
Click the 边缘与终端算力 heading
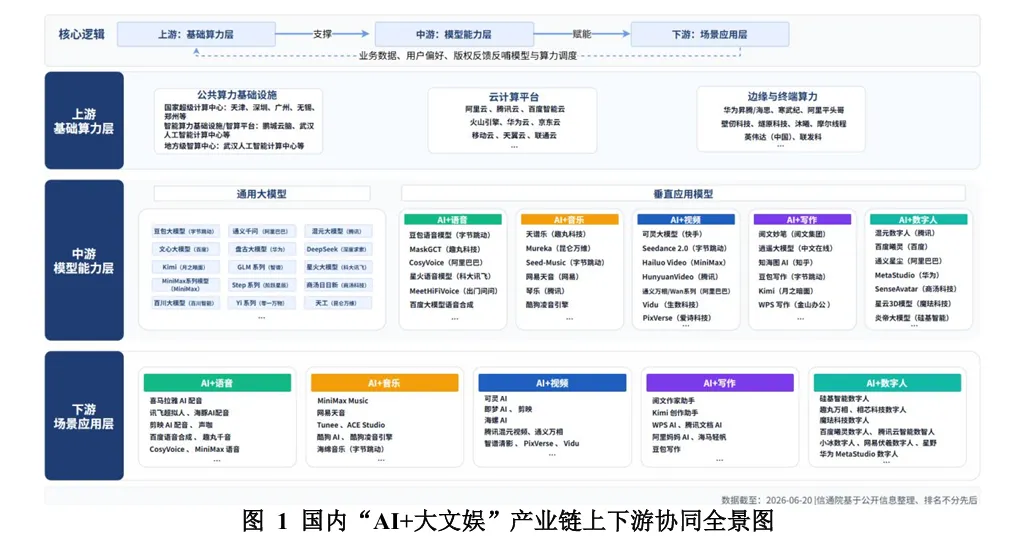click(x=782, y=96)
